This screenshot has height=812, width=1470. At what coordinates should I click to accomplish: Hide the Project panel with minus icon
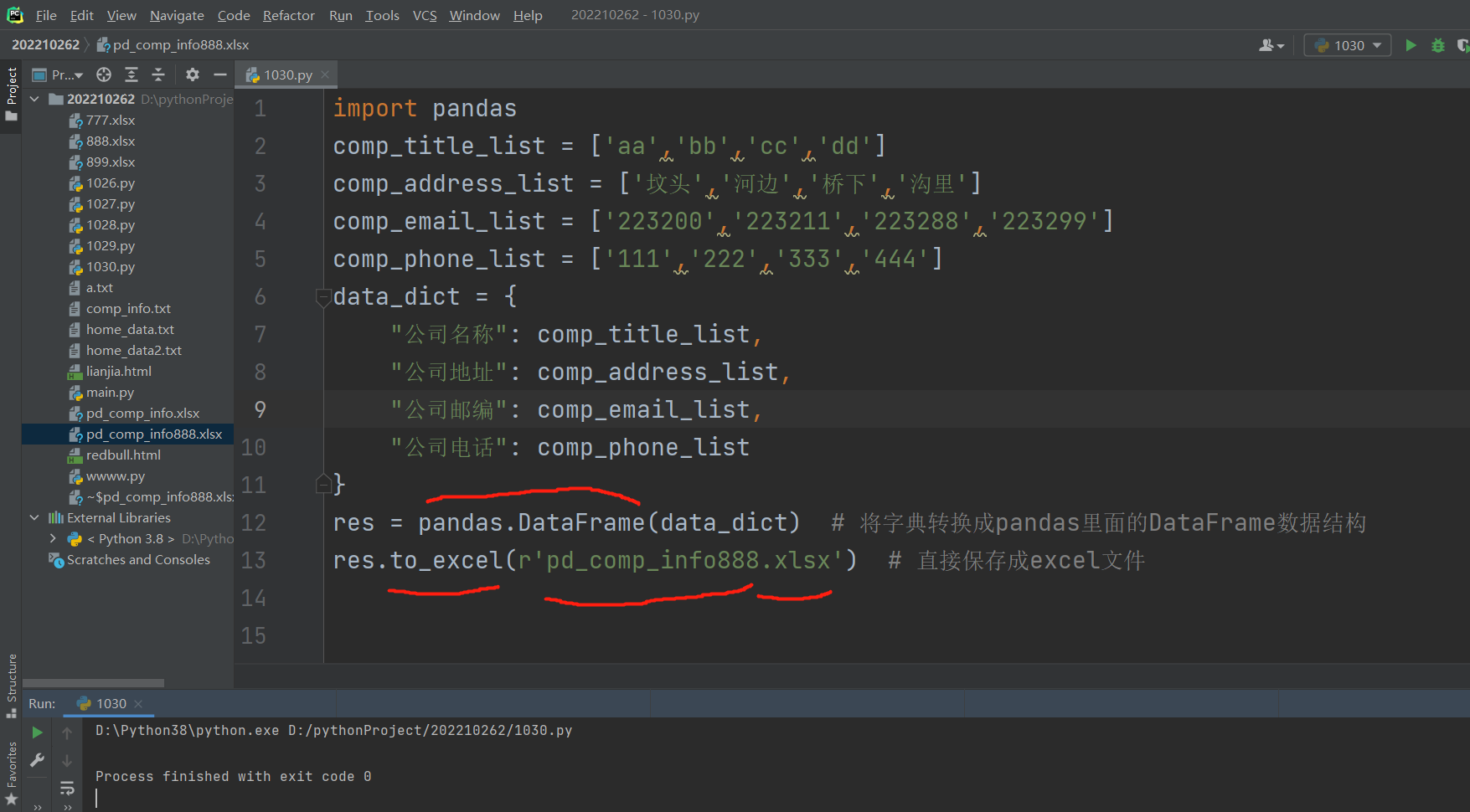(x=220, y=75)
